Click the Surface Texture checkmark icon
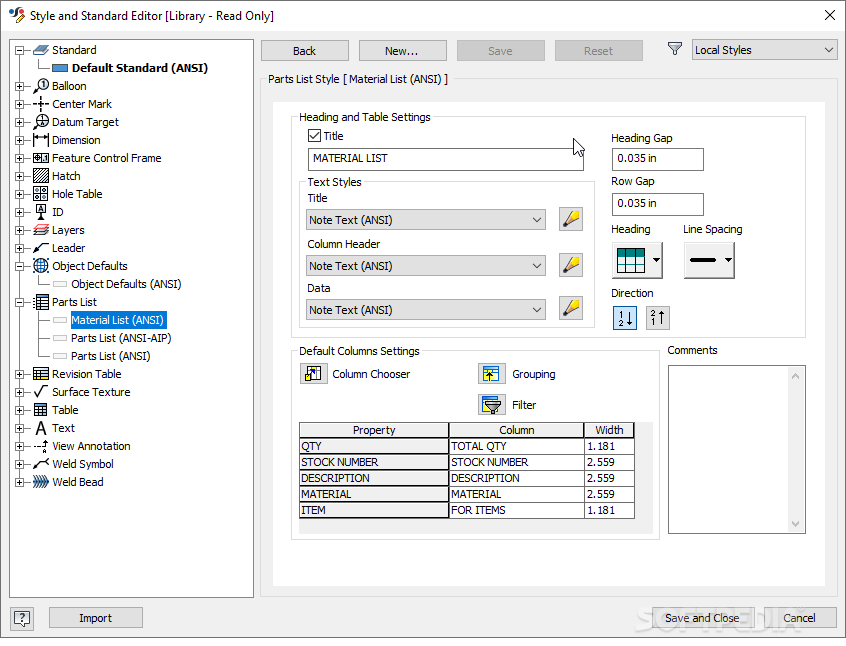Image resolution: width=846 pixels, height=646 pixels. click(x=41, y=391)
